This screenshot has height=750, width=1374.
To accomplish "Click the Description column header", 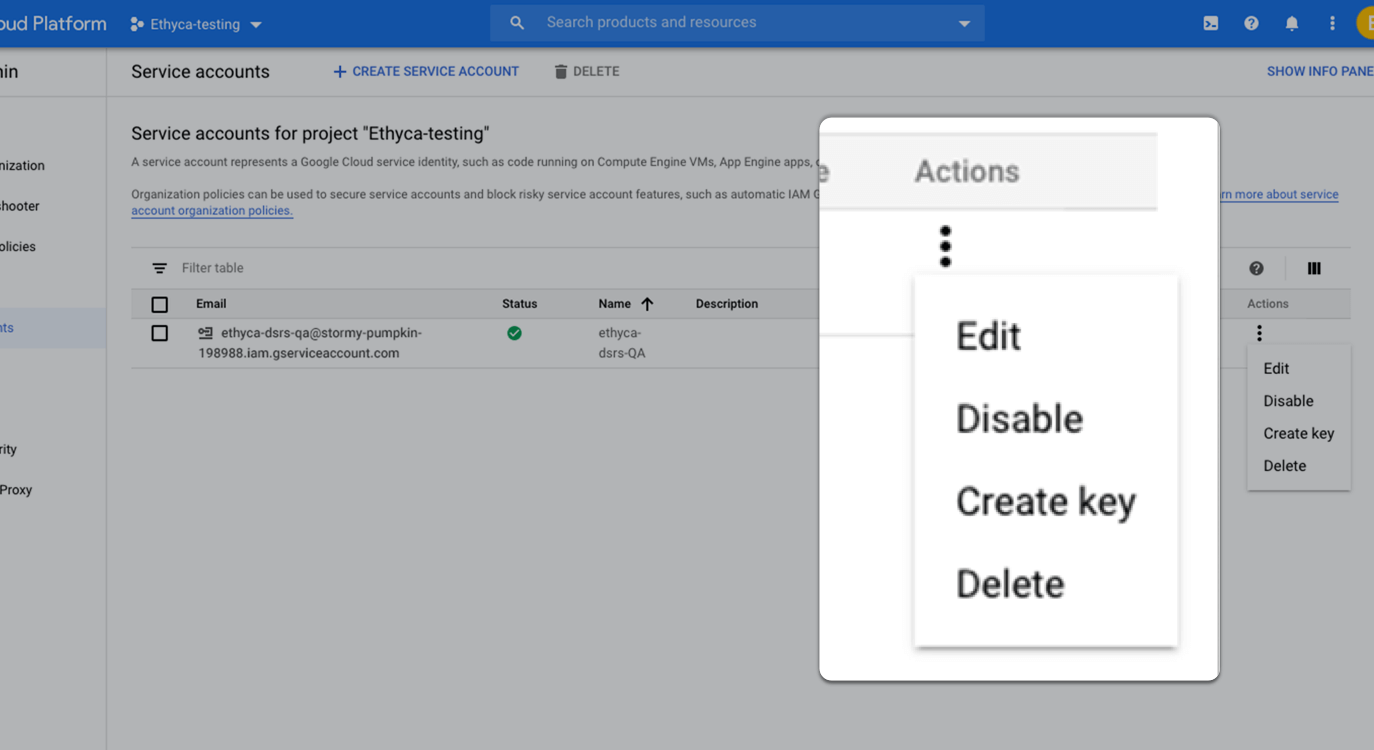I will pos(727,304).
